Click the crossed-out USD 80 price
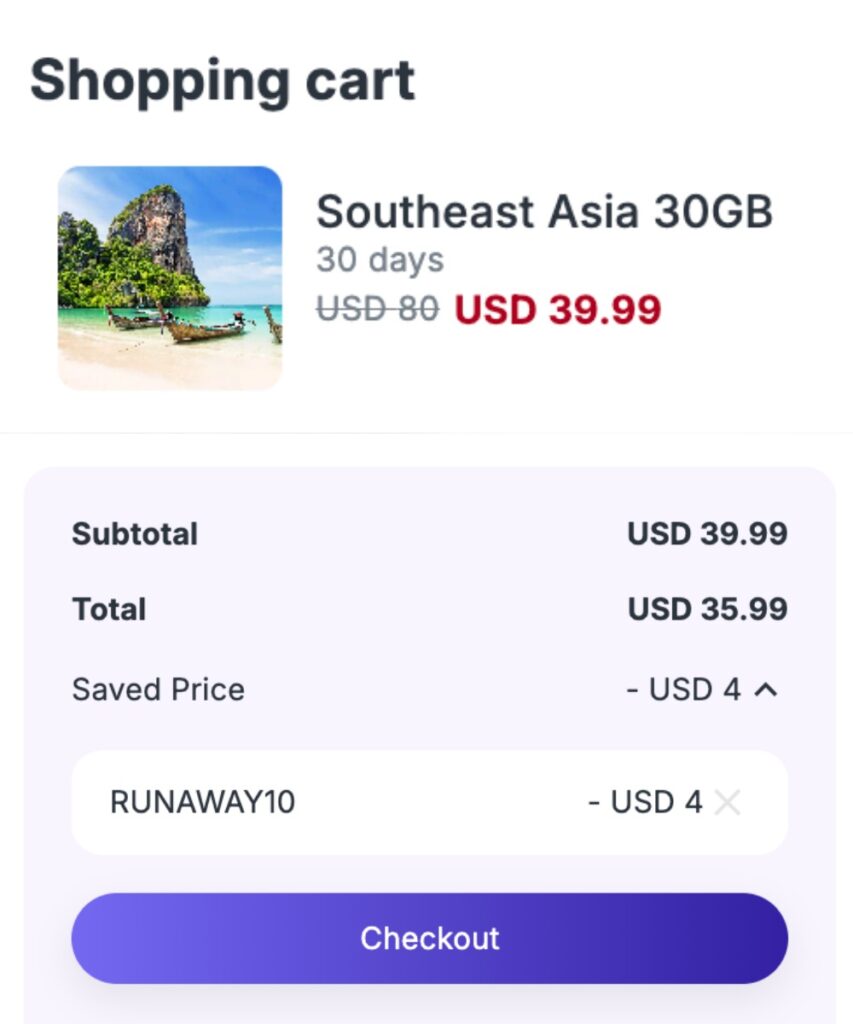 (x=377, y=309)
